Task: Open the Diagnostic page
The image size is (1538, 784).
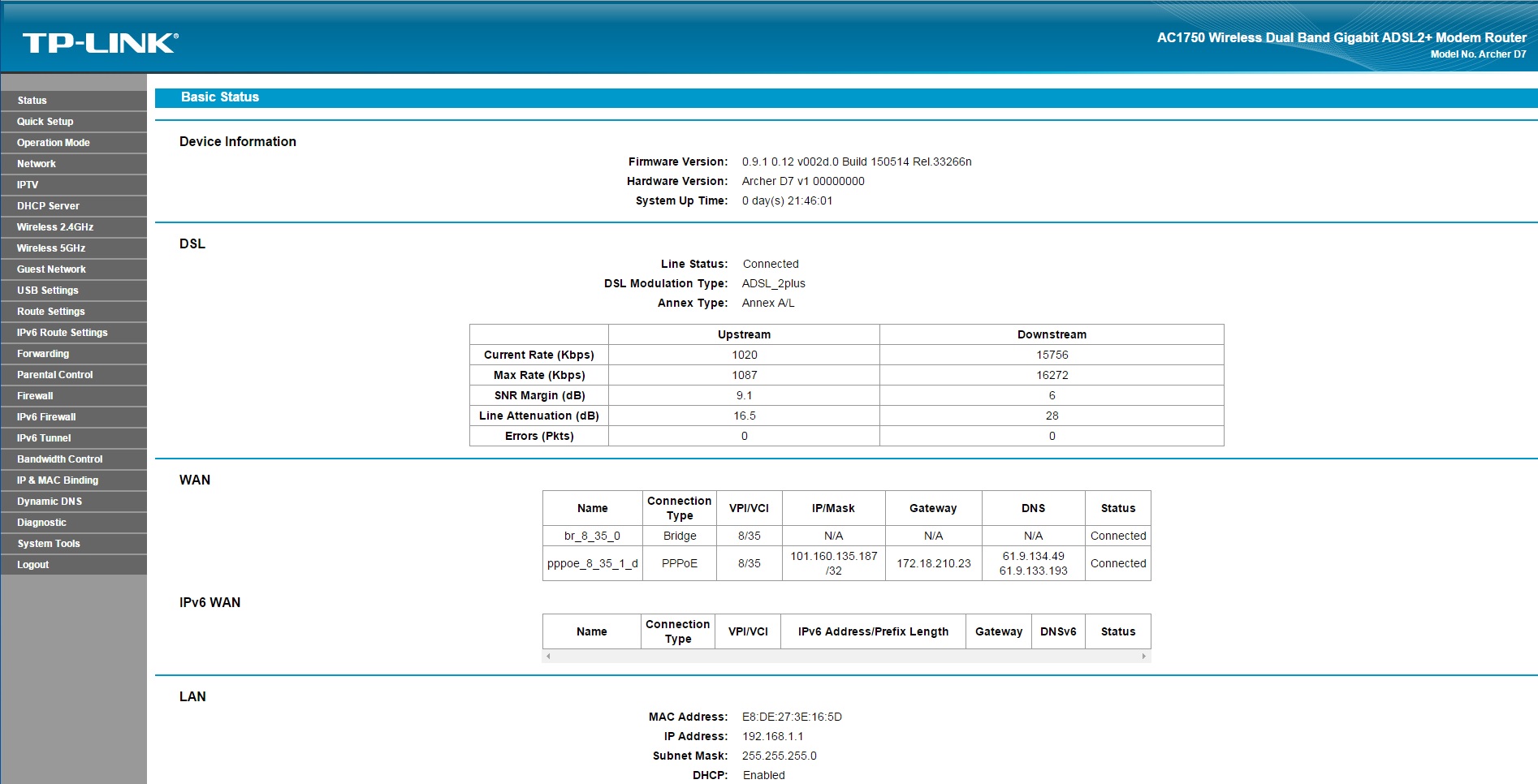Action: [74, 523]
